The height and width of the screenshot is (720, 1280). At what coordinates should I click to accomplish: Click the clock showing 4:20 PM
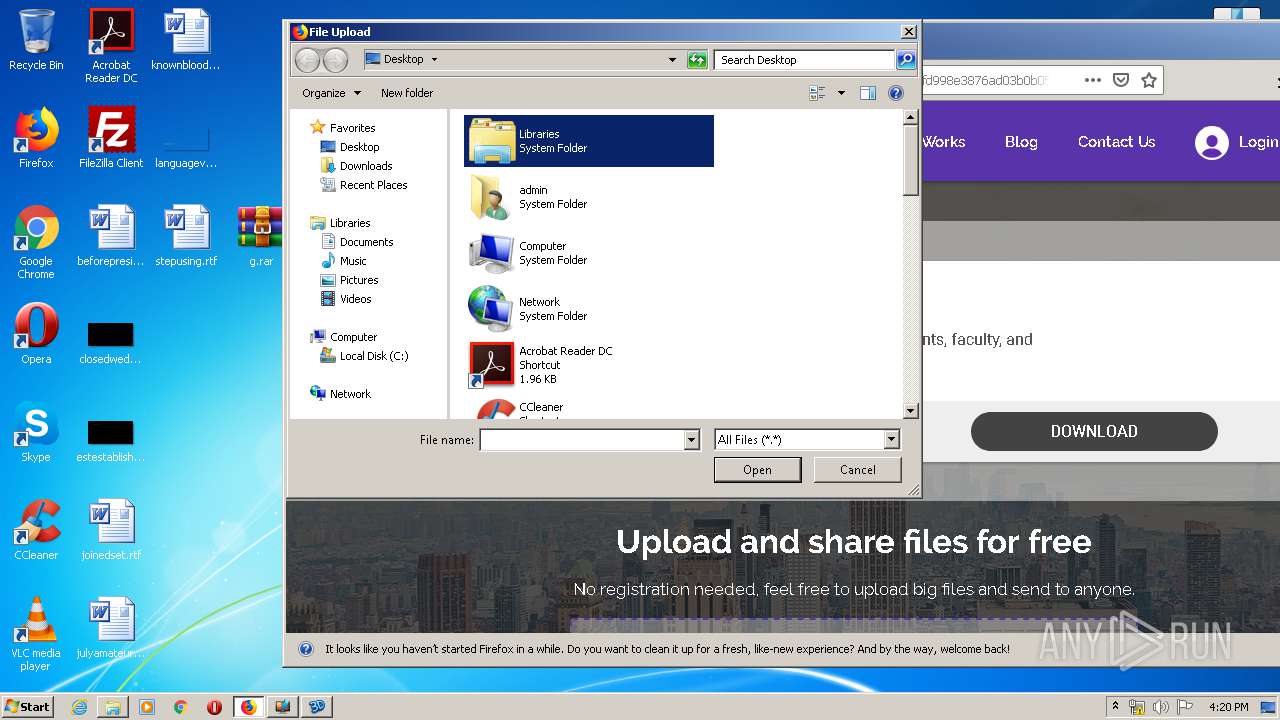1229,707
